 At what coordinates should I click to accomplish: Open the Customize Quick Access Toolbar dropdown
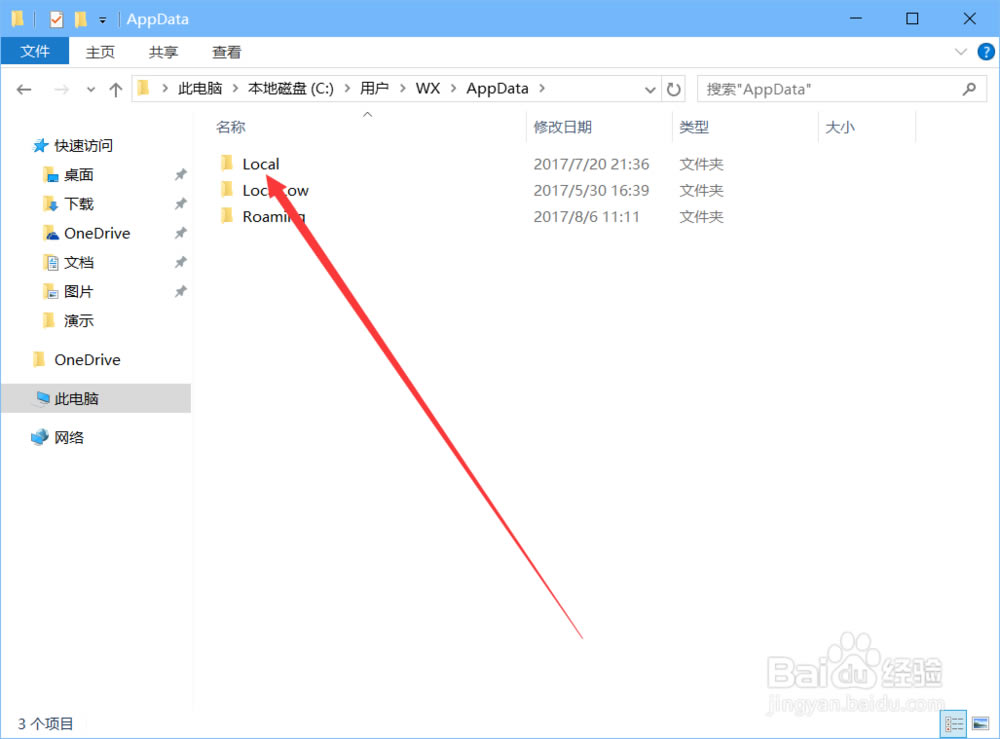coord(102,20)
